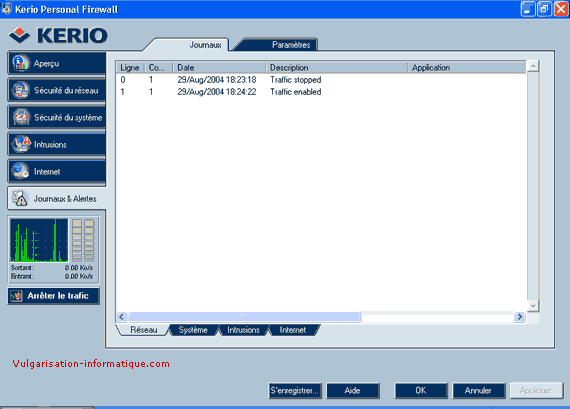Open the Aperçu overview icon
This screenshot has height=409, width=570.
[21, 63]
